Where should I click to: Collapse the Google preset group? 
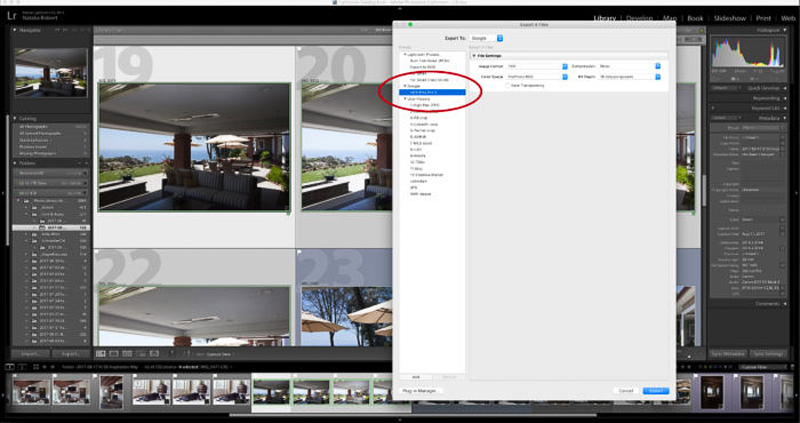pos(404,86)
